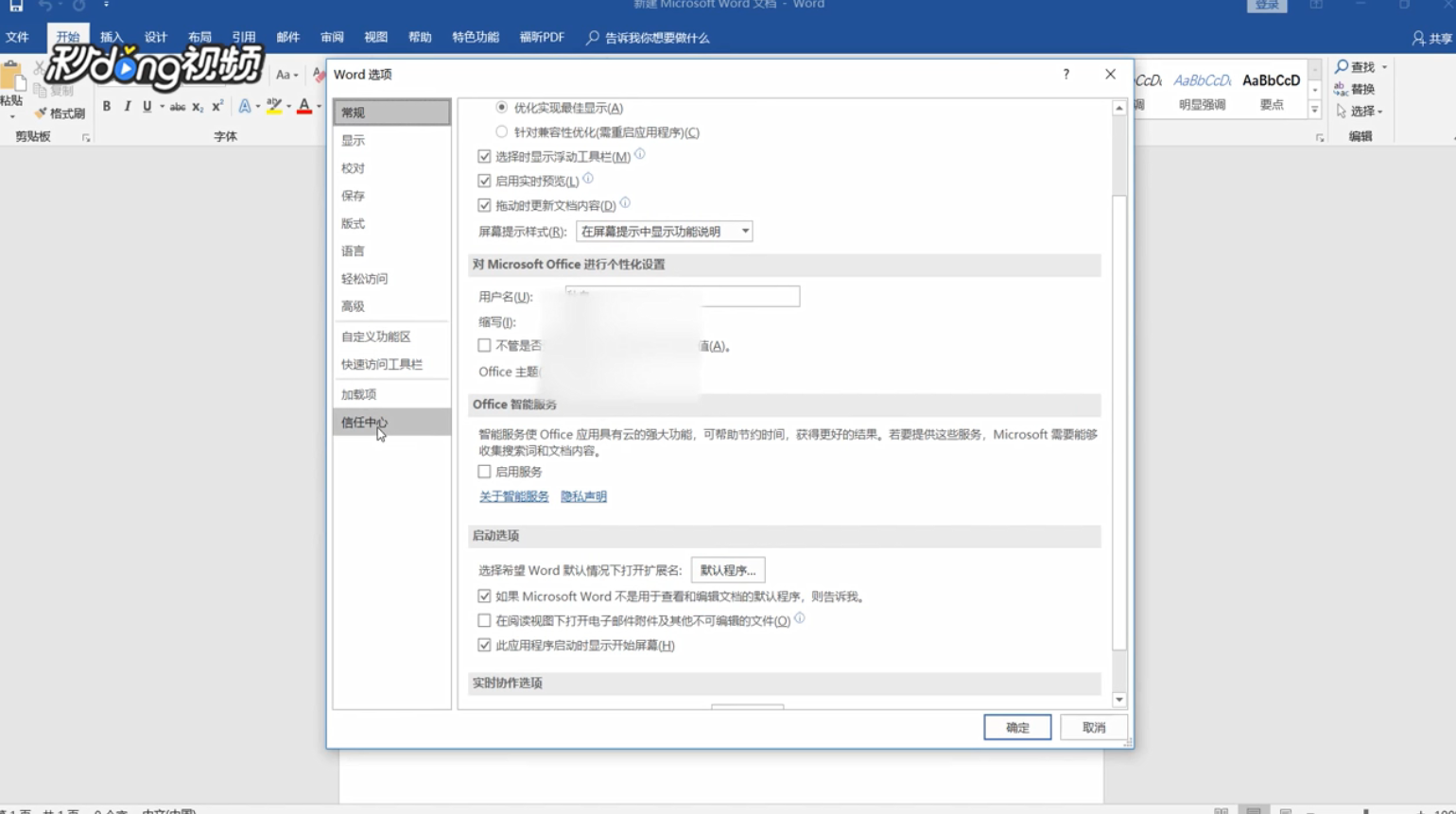Select 高级 category in options list
This screenshot has width=1456, height=814.
pos(391,306)
